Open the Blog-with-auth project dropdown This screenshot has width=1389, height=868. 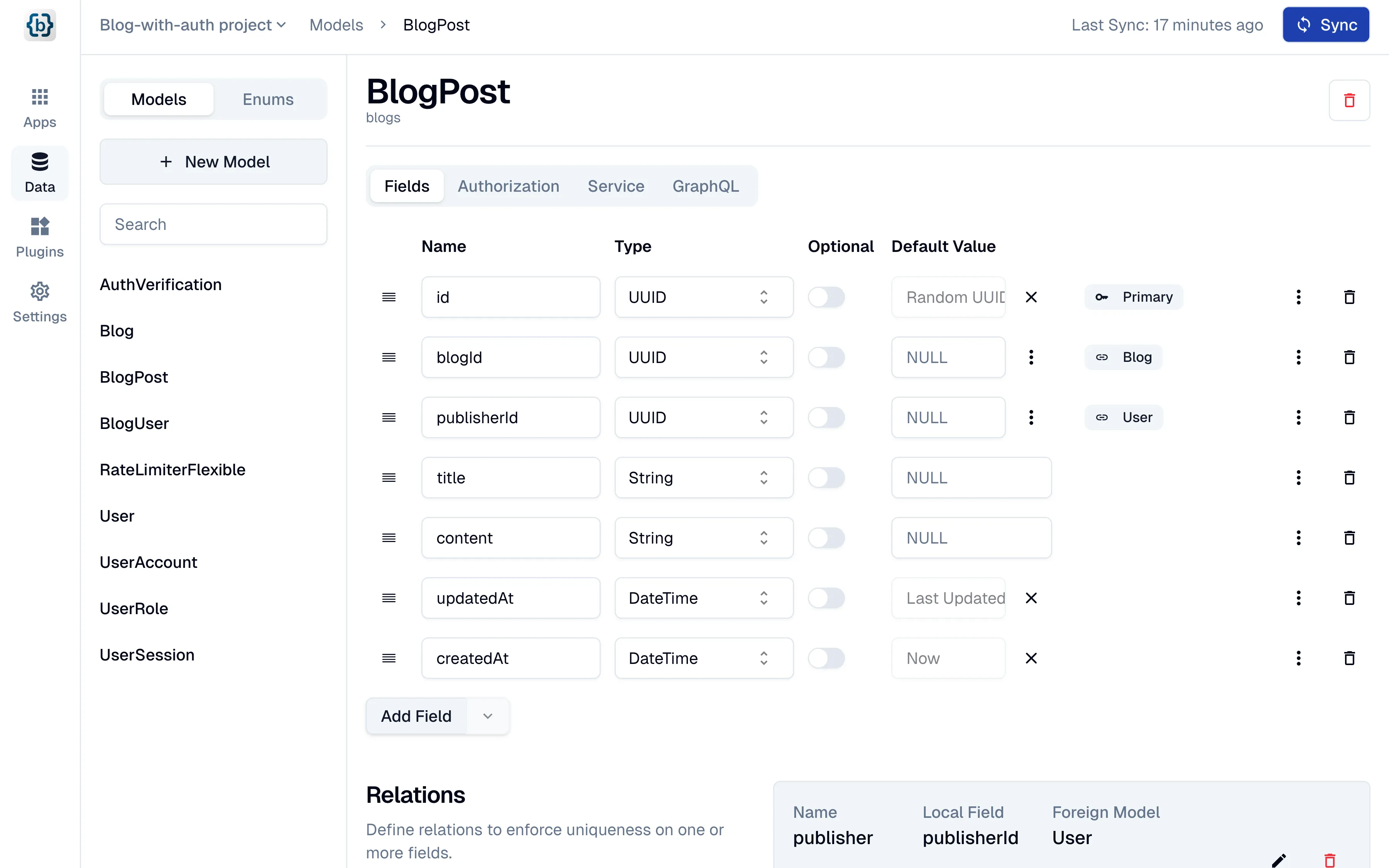coord(193,25)
